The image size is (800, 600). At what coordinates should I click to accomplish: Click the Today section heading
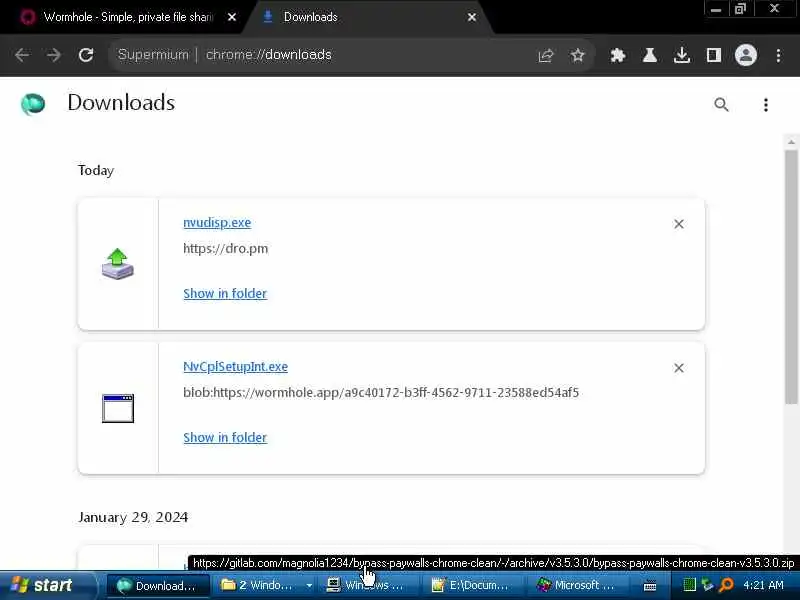click(96, 170)
